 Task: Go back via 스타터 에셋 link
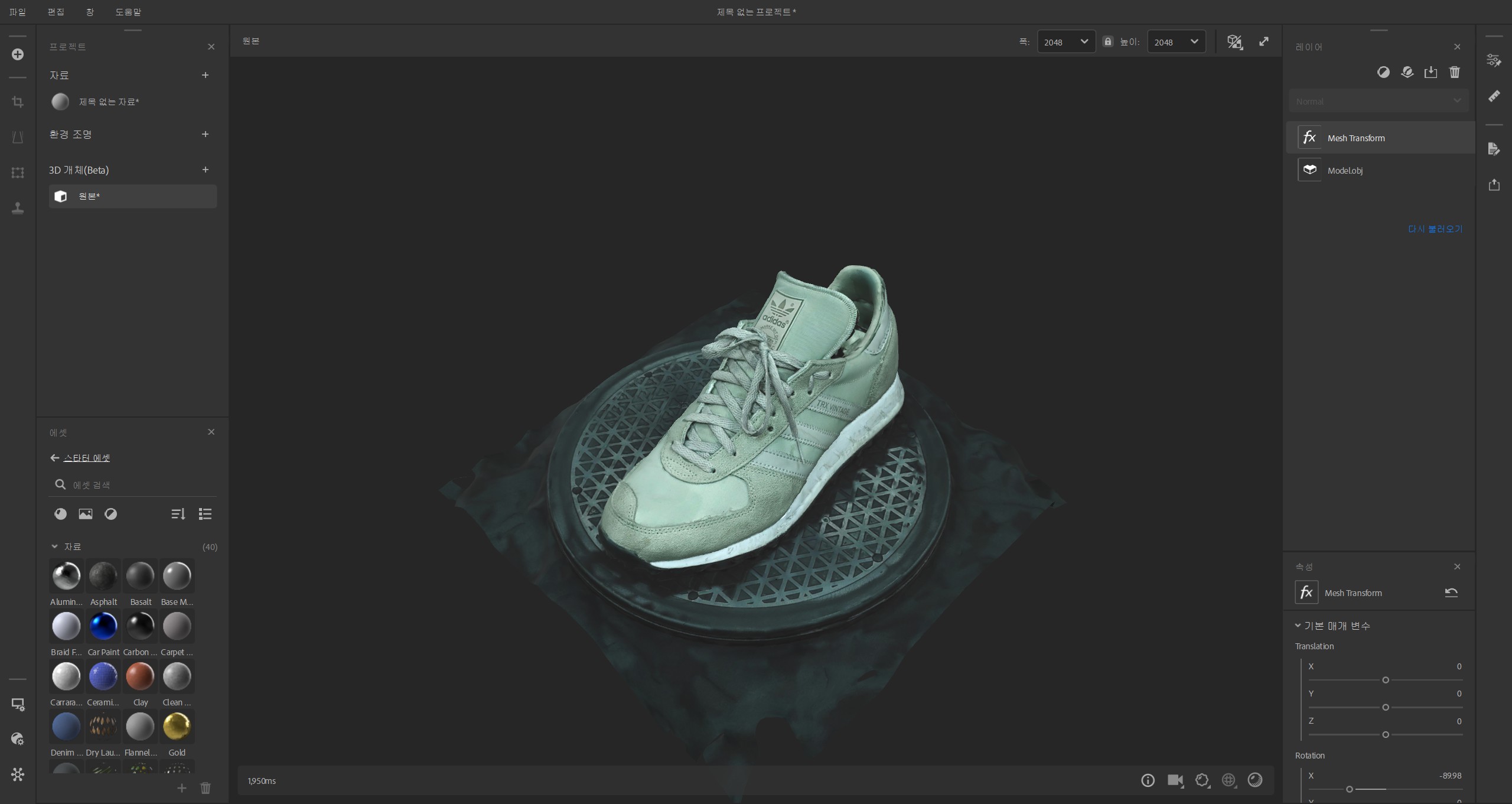86,458
